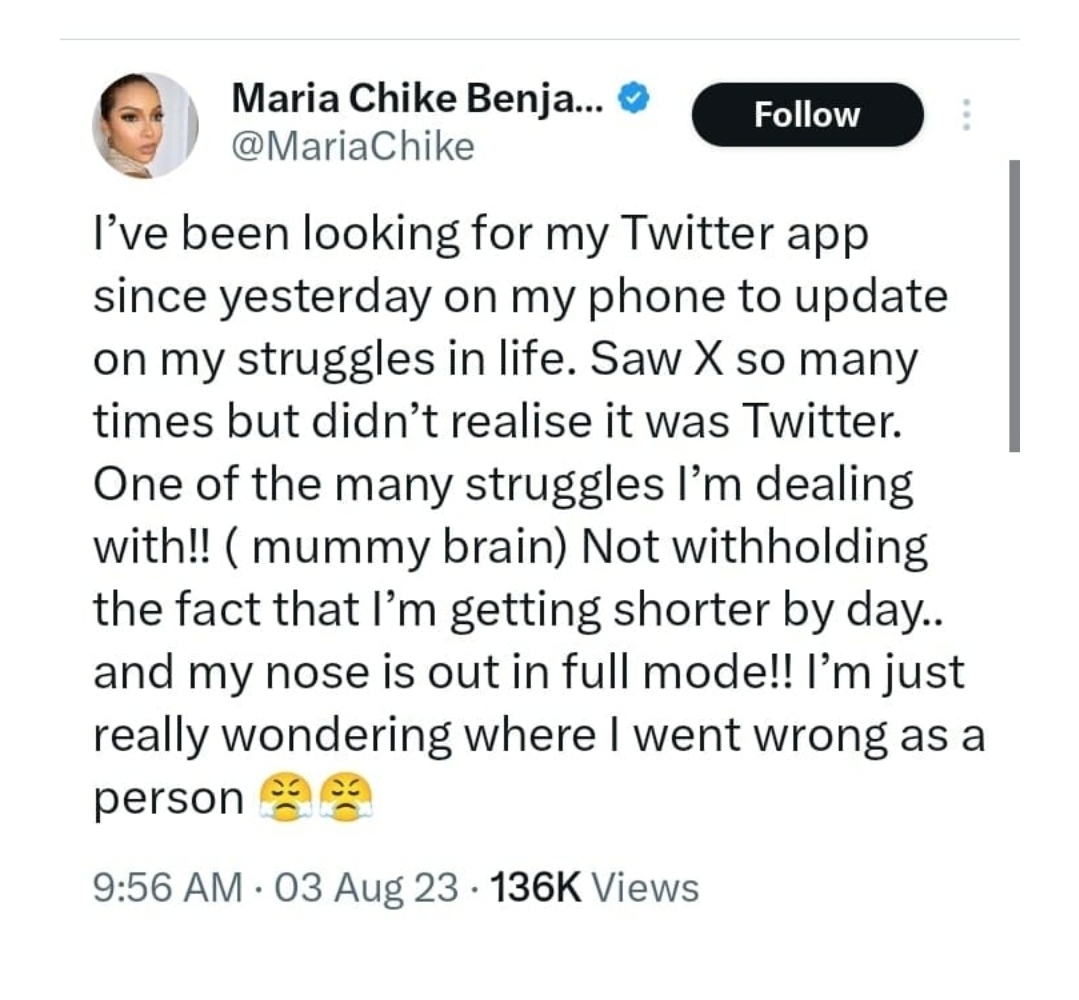Click the second steaming-face emoji
This screenshot has width=1079, height=1000.
coord(346,798)
